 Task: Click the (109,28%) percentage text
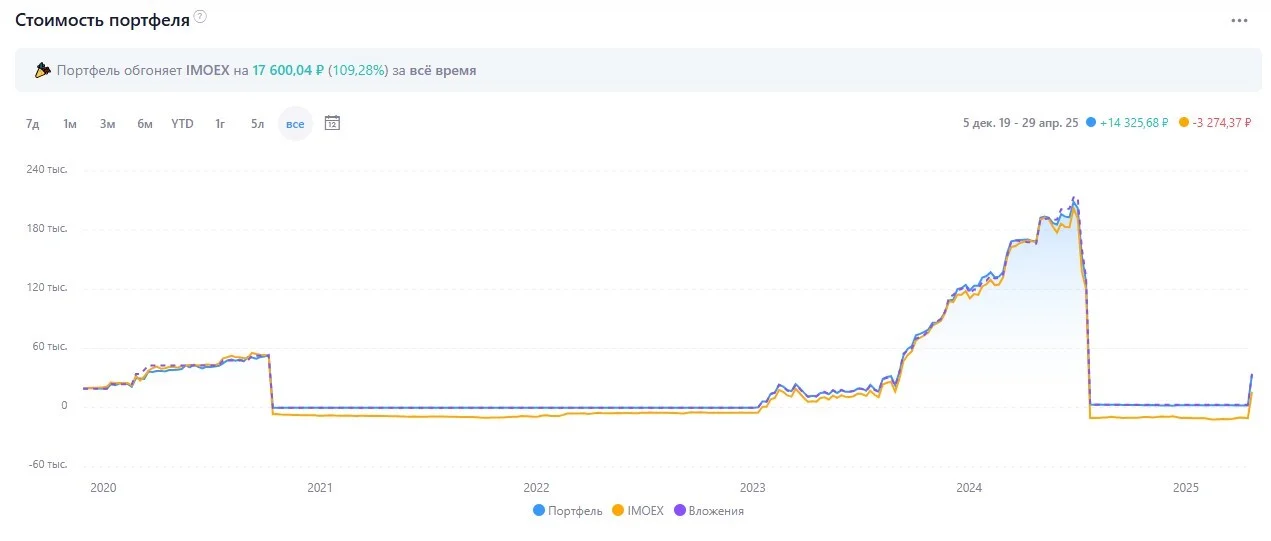click(358, 71)
